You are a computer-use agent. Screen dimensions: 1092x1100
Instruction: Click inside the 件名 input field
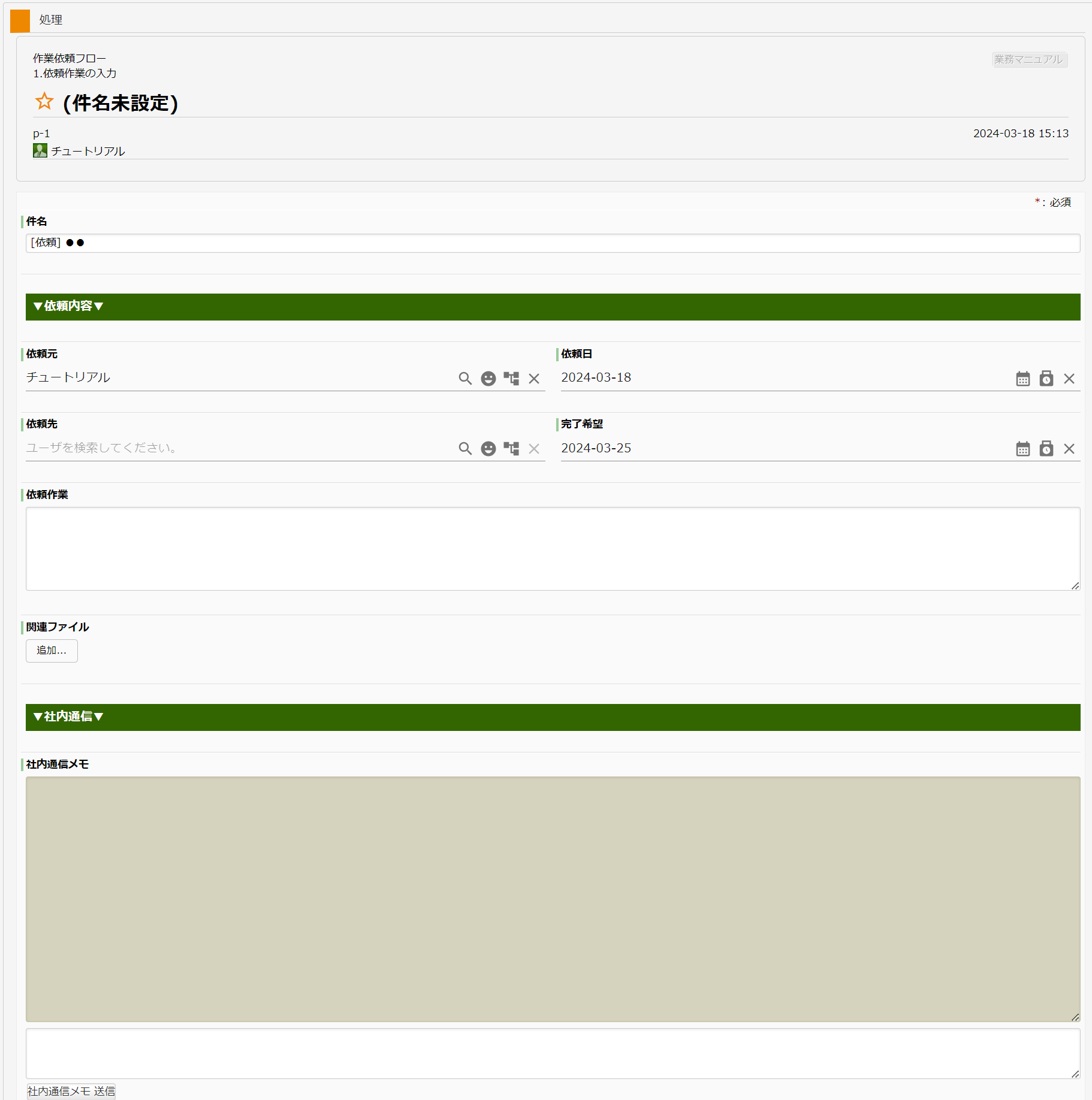(539, 243)
